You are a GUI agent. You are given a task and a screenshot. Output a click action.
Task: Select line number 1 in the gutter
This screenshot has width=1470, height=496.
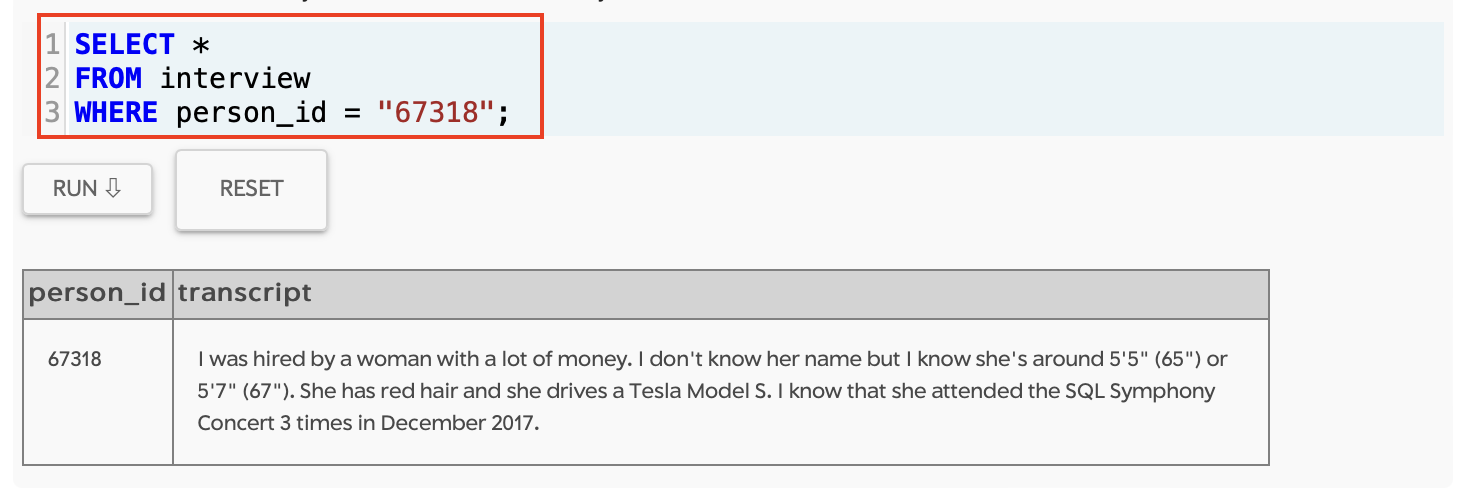pyautogui.click(x=53, y=44)
